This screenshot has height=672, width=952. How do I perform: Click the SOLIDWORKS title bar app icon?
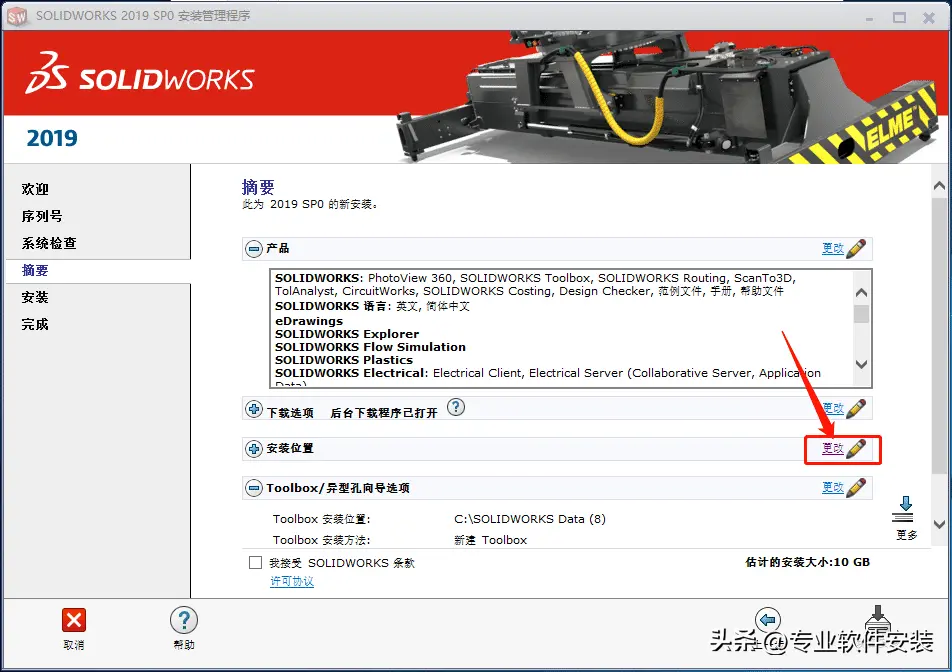pyautogui.click(x=17, y=16)
